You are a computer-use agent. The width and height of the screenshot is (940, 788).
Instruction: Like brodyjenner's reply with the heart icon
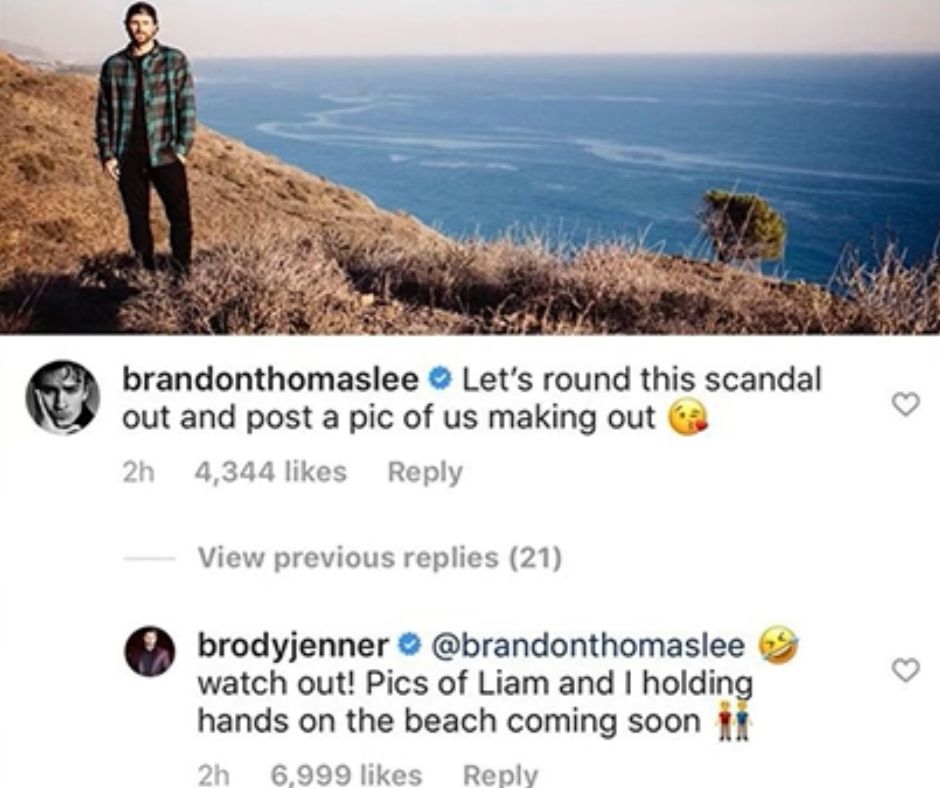point(905,670)
